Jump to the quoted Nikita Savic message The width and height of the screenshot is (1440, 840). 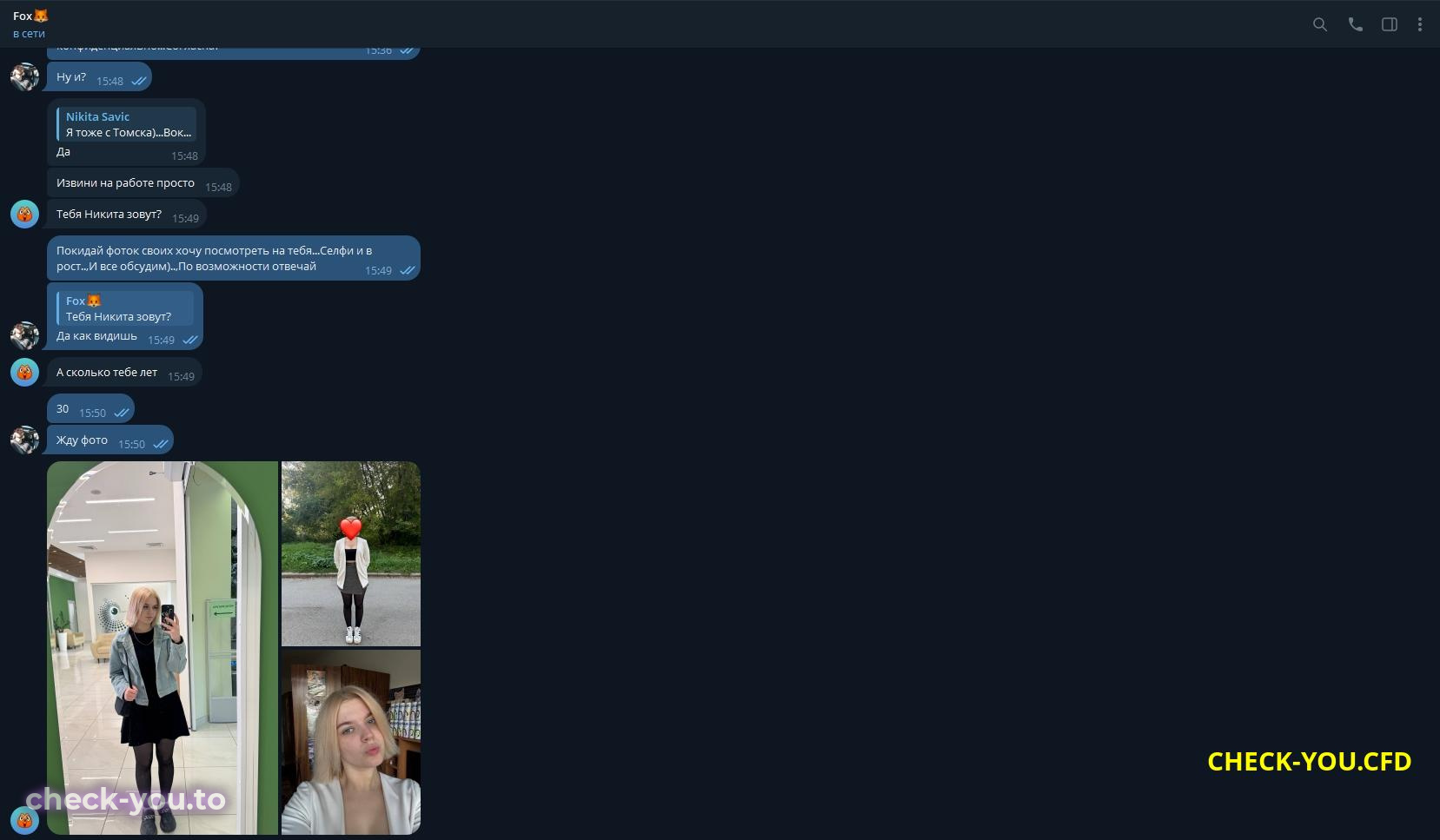[x=126, y=124]
